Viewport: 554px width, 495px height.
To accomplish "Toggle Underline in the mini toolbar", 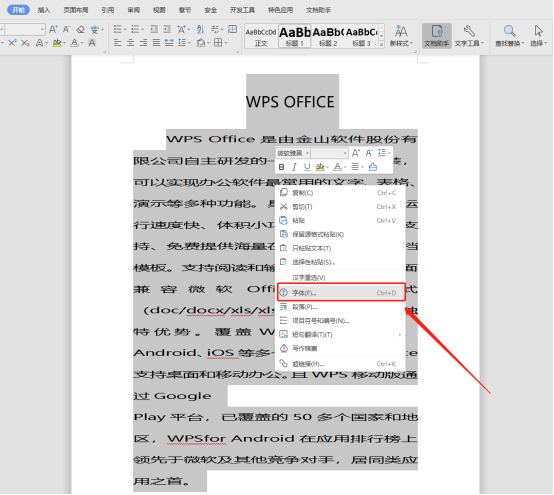I will [307, 167].
